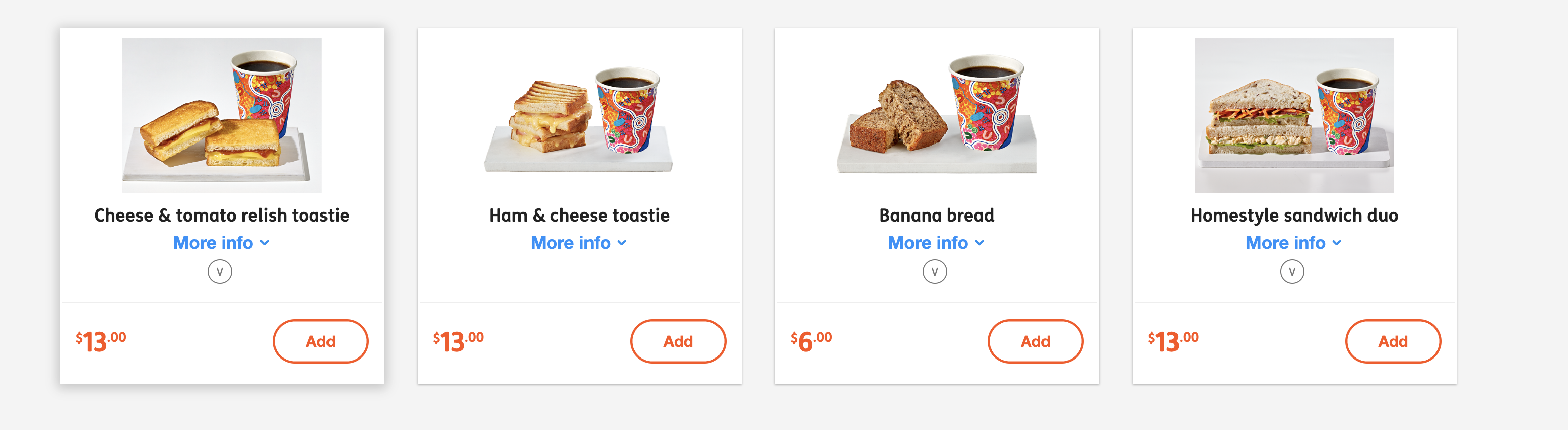Click the Banana bread title text
The image size is (1568, 430).
pyautogui.click(x=936, y=216)
